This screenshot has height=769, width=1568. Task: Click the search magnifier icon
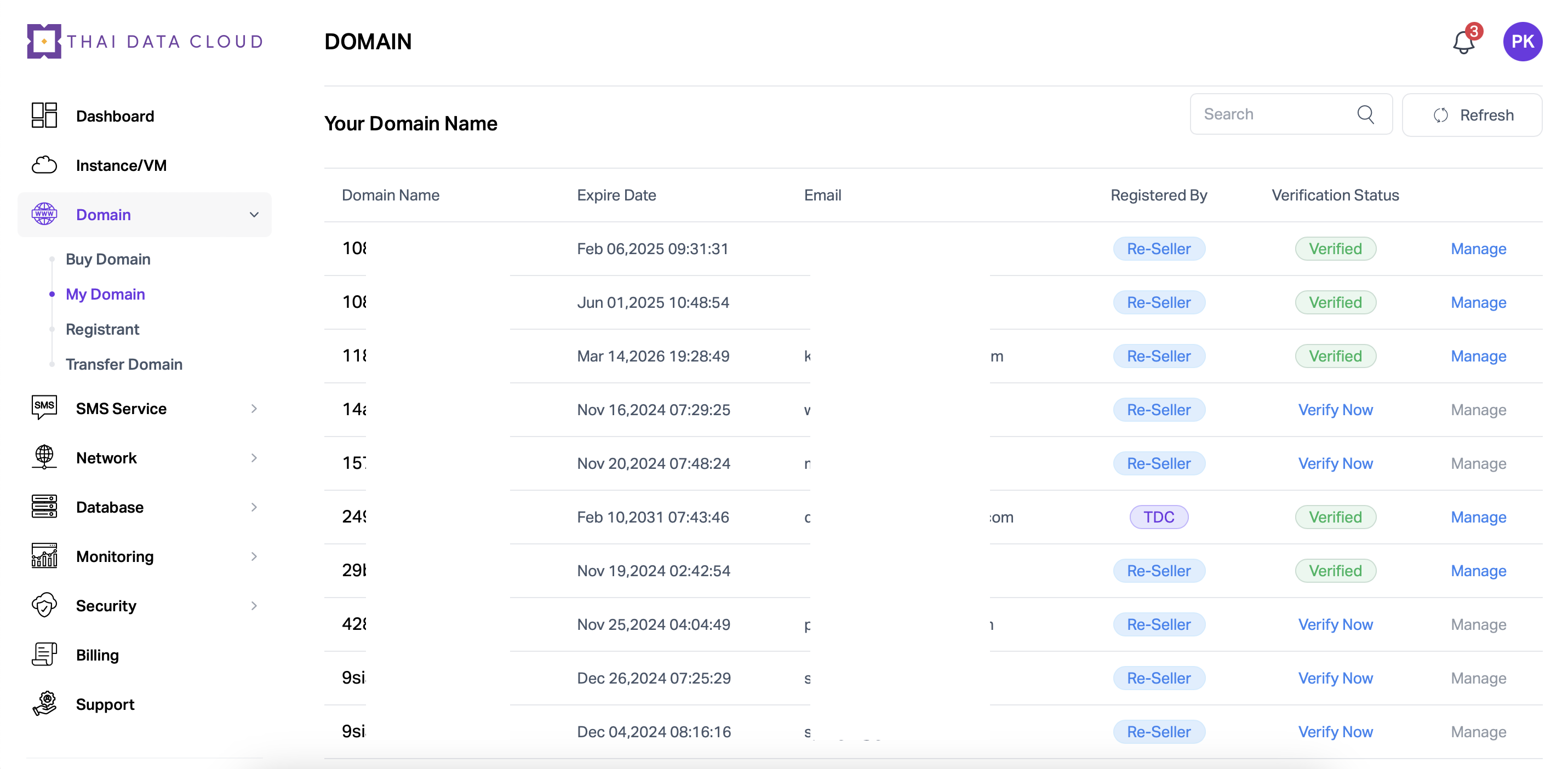pyautogui.click(x=1365, y=114)
